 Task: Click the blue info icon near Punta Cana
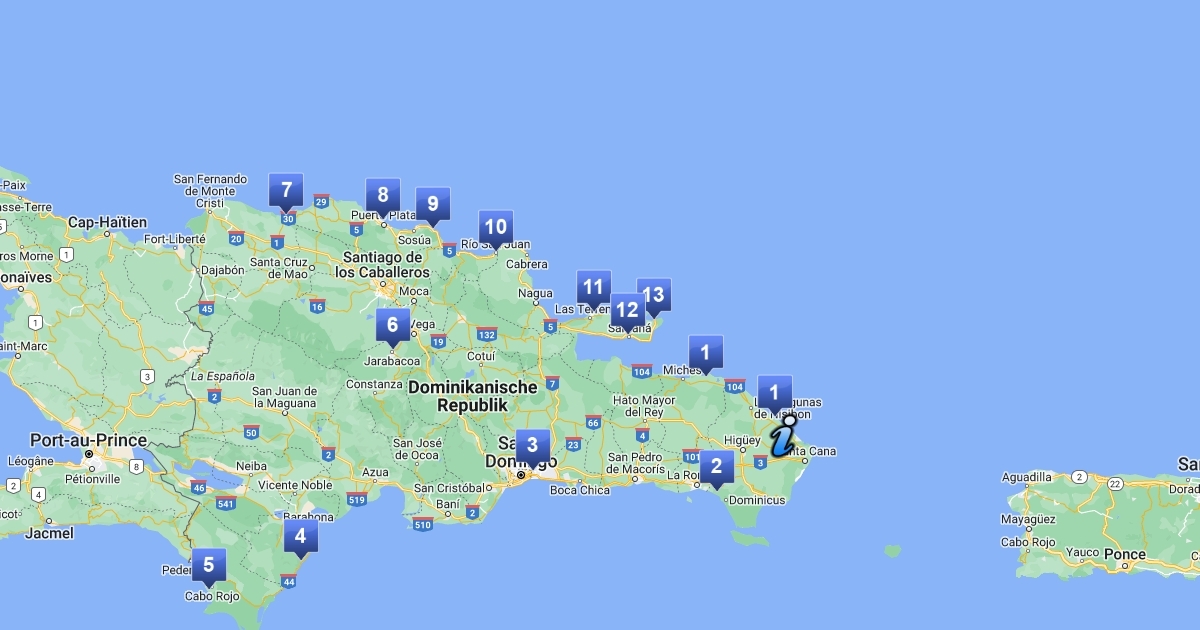pyautogui.click(x=784, y=436)
